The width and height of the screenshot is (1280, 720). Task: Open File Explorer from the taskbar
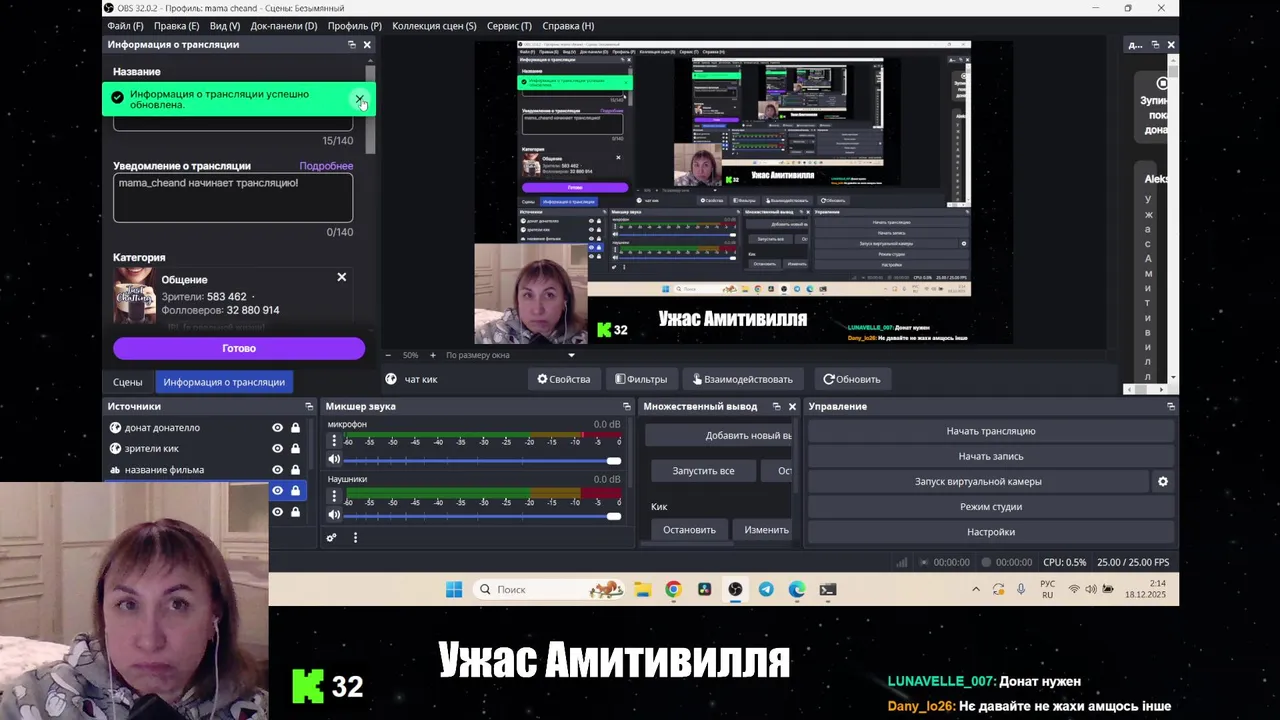click(x=642, y=589)
